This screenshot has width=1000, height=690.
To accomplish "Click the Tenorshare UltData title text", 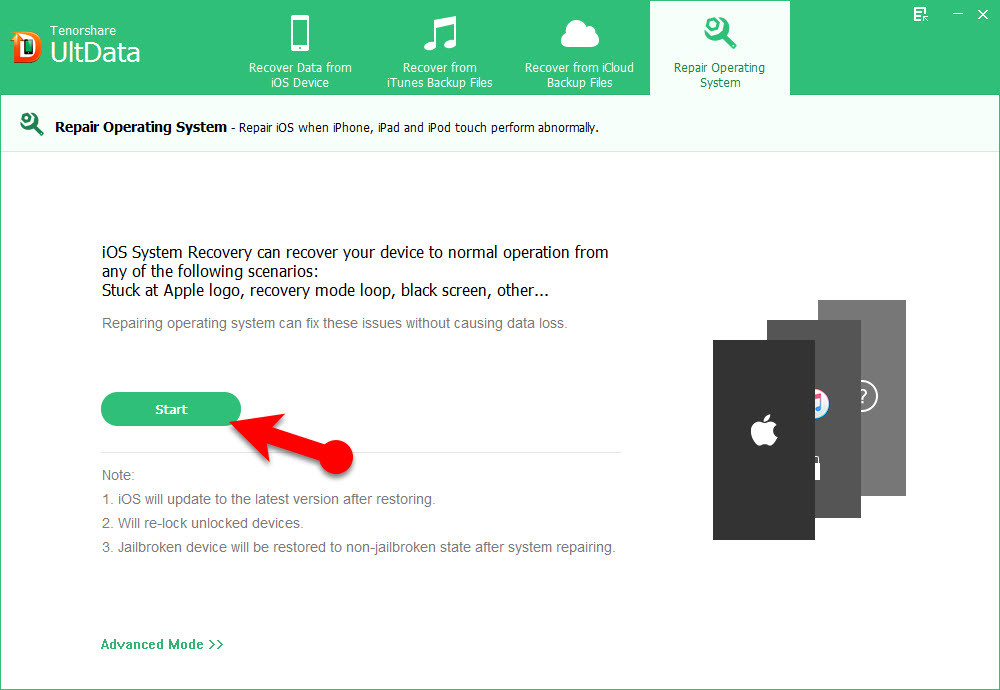I will point(94,45).
